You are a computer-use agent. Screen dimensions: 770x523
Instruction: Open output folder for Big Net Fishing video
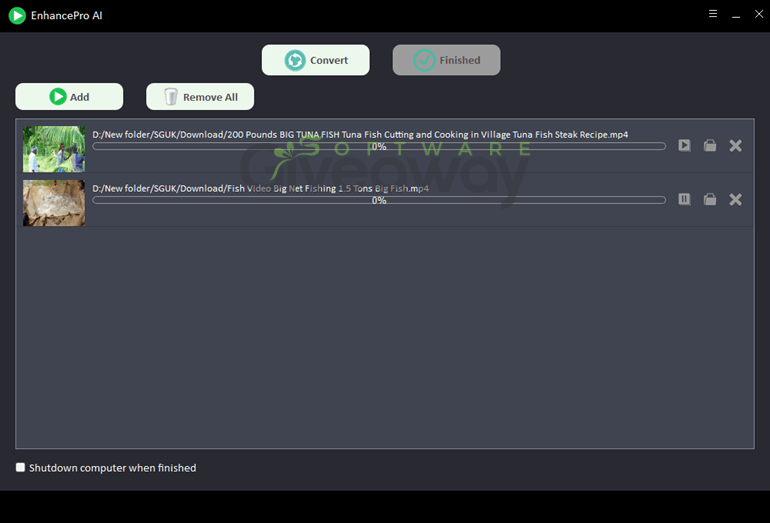[x=710, y=199]
